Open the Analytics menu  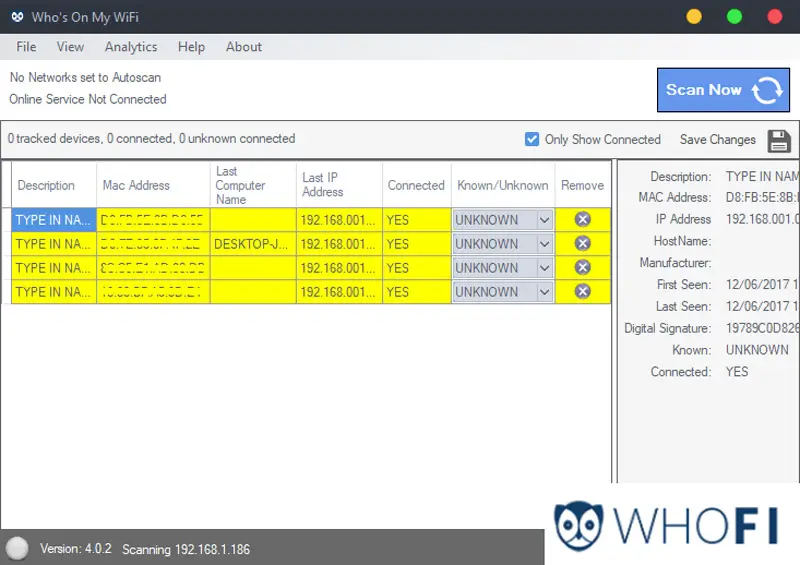tap(131, 47)
